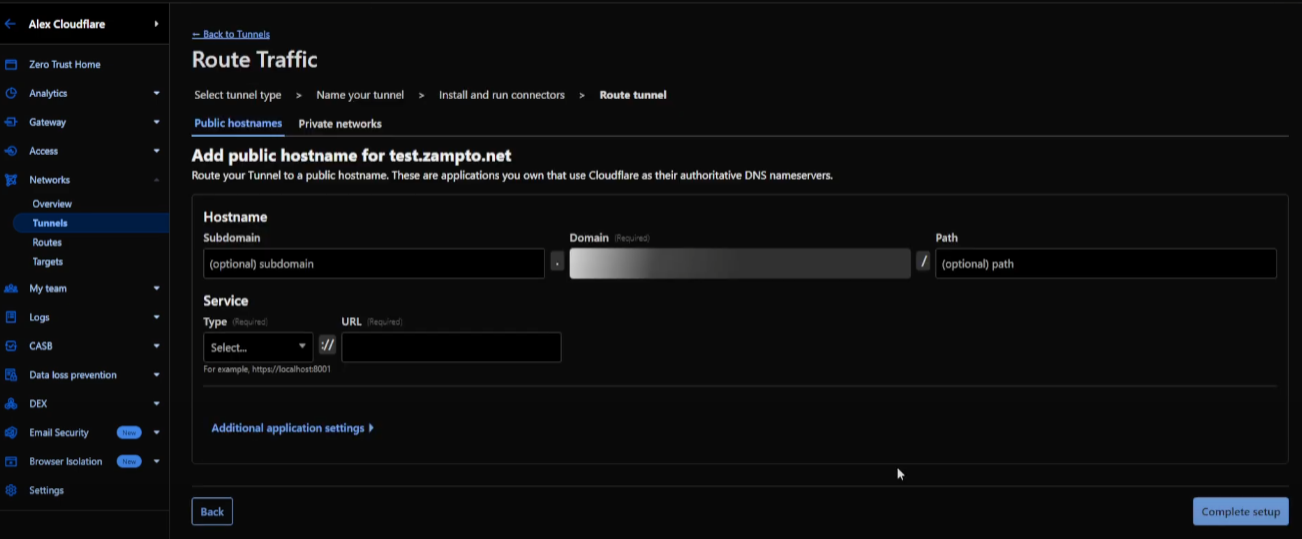Follow the Back to Tunnels link
Image resolution: width=1302 pixels, height=539 pixels.
pos(231,34)
